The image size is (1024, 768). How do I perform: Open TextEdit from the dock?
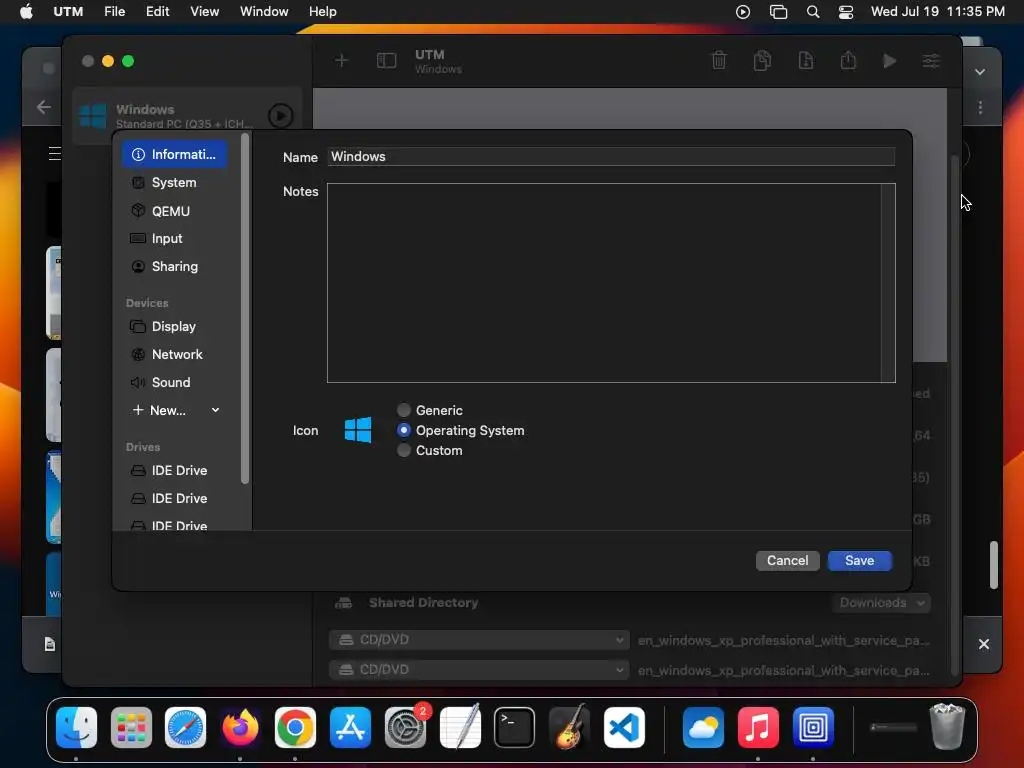(x=460, y=728)
